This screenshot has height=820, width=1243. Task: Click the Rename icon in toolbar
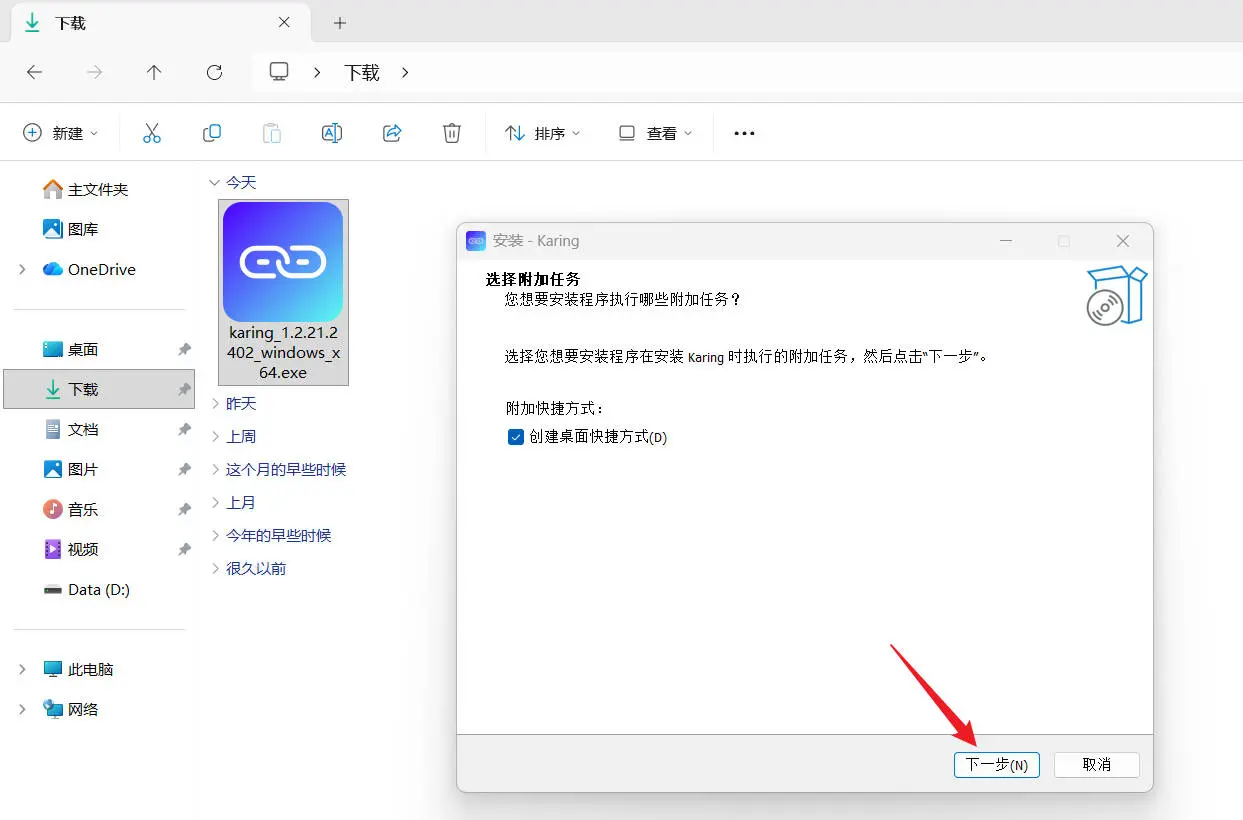332,133
